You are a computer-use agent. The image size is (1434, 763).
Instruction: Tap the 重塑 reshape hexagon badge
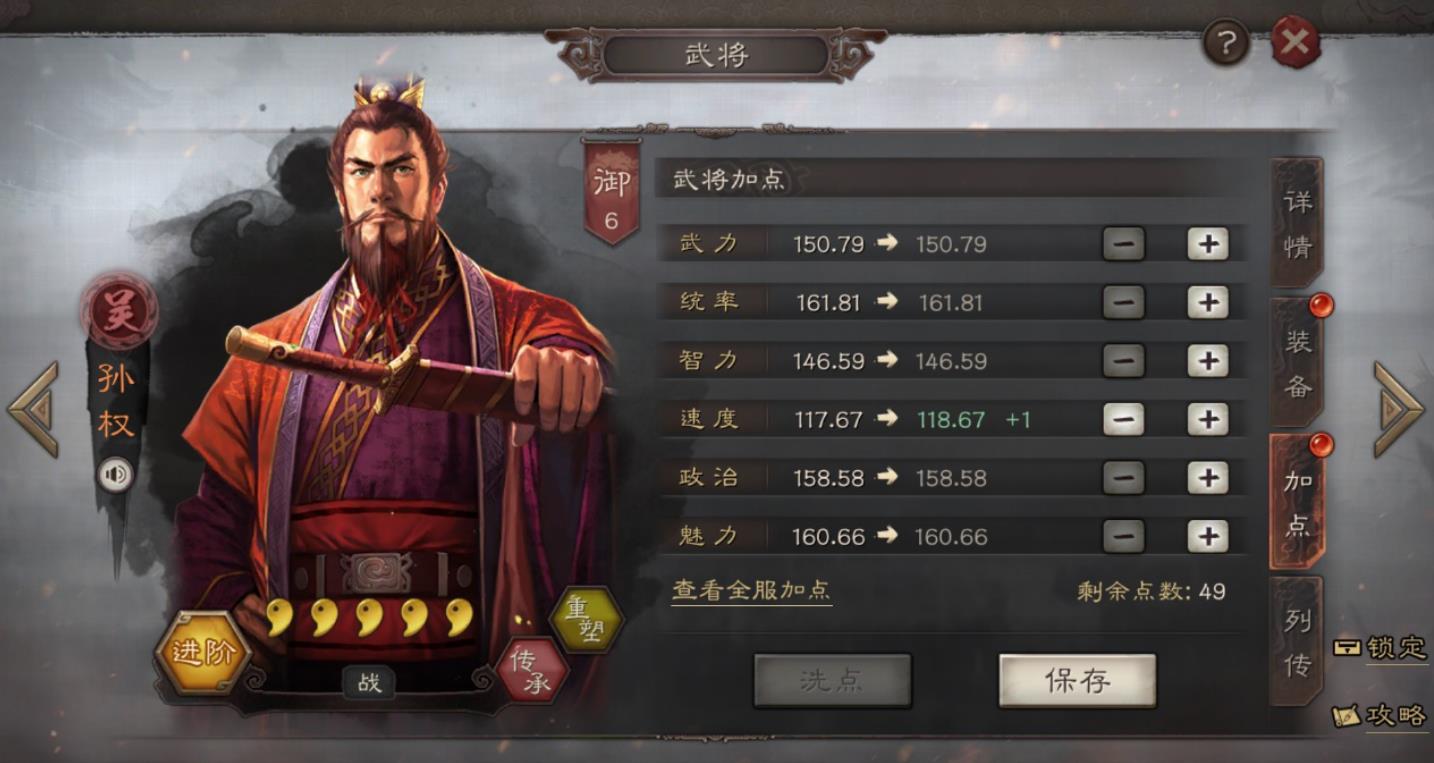click(586, 620)
